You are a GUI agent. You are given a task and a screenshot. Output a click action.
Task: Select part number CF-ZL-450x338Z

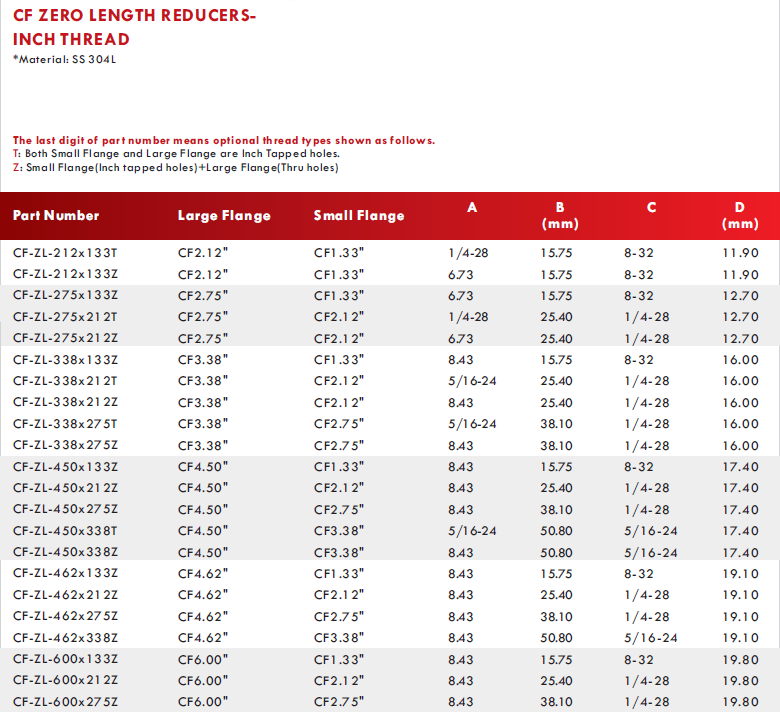pyautogui.click(x=65, y=552)
